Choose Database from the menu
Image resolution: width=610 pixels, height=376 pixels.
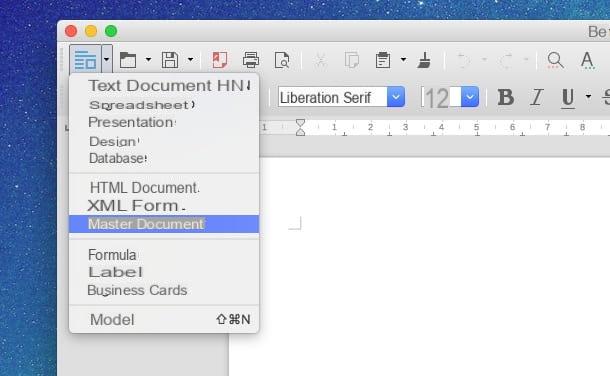pyautogui.click(x=164, y=159)
